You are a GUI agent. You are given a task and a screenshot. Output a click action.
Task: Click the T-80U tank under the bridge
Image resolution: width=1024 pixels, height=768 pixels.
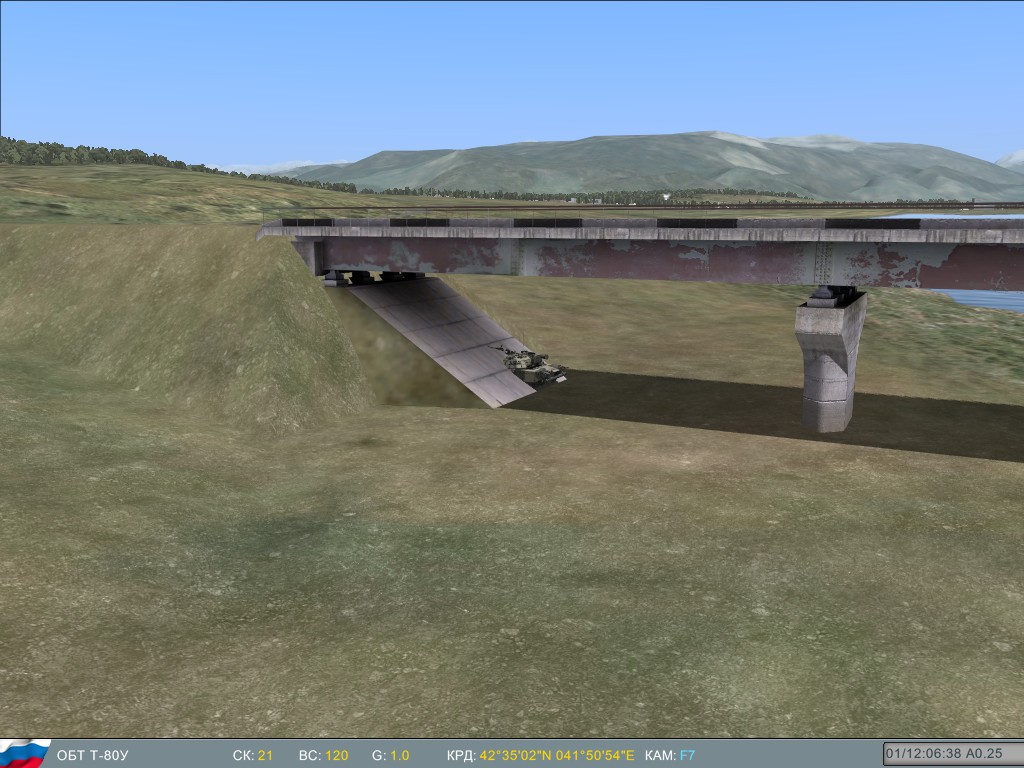click(532, 367)
